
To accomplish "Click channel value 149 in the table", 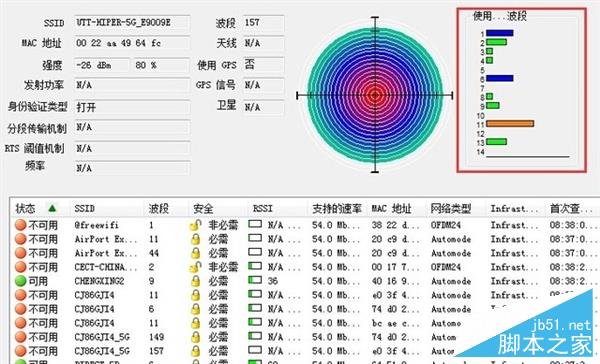I will coord(157,337).
